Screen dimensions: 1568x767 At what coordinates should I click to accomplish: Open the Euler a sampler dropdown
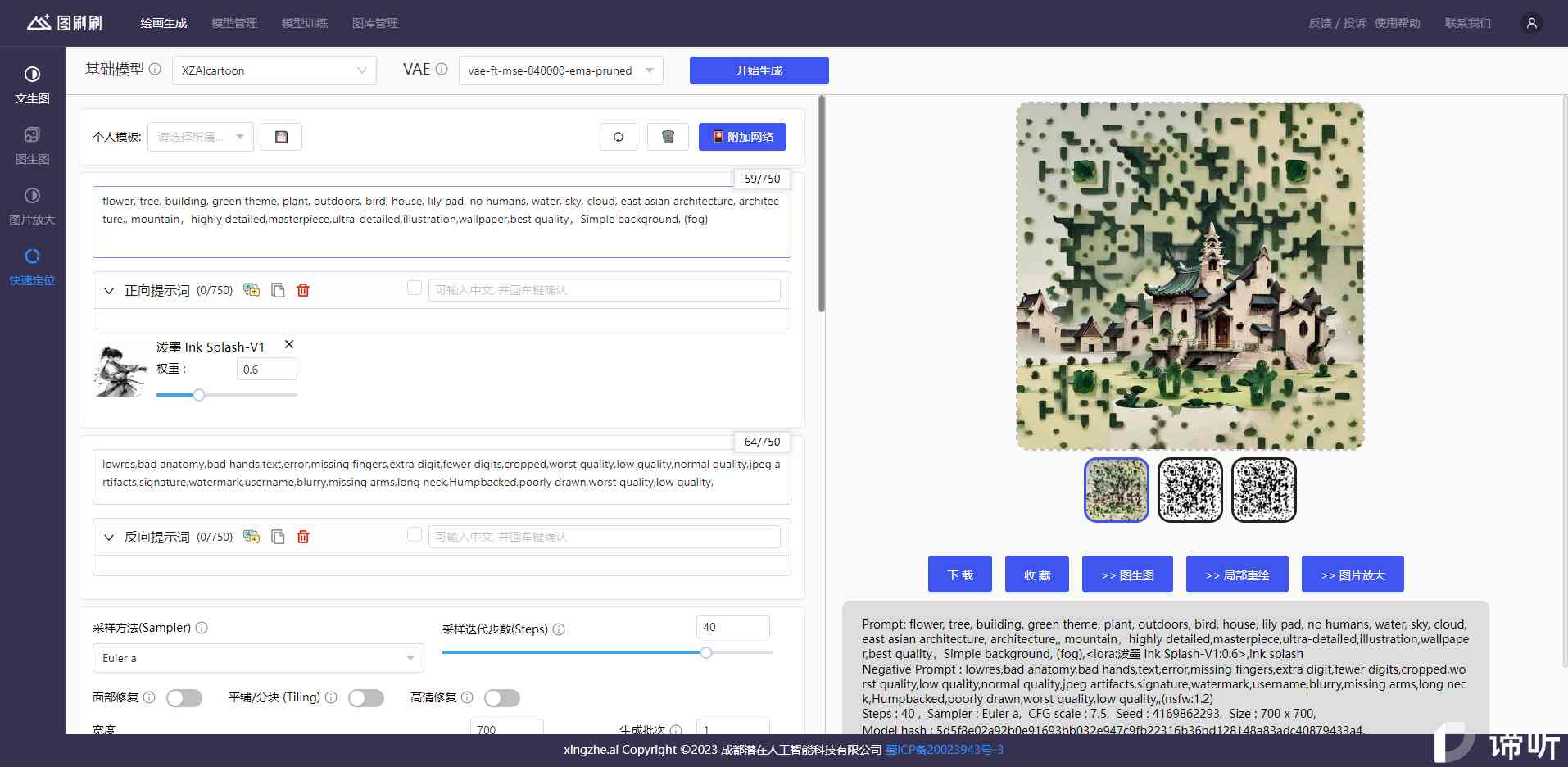[x=258, y=658]
